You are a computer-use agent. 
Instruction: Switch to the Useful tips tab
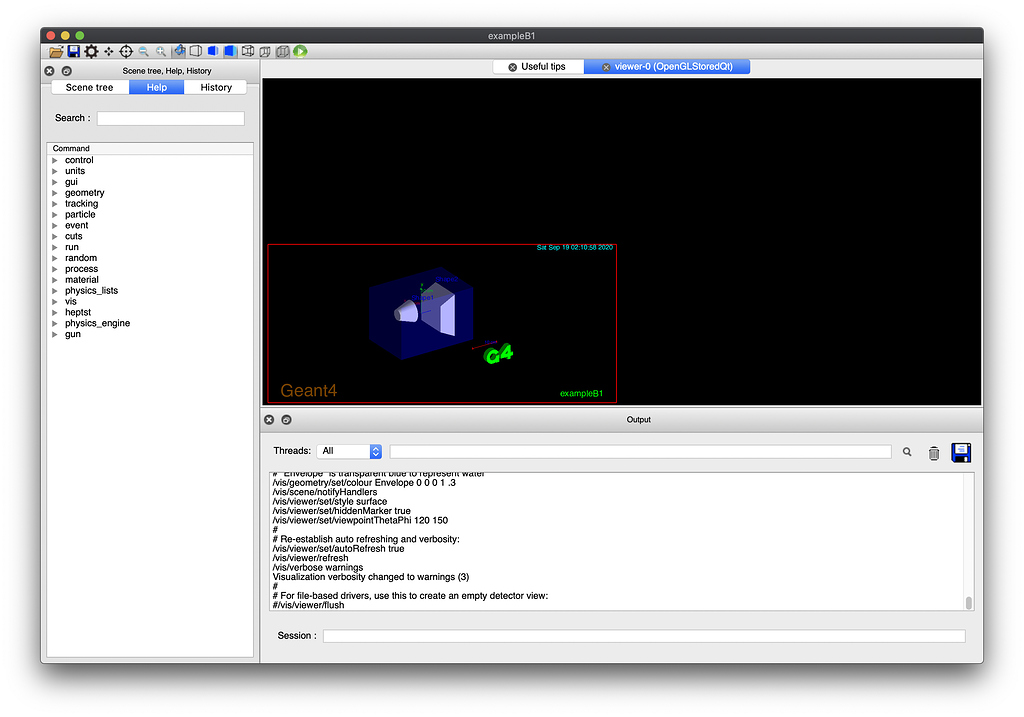pyautogui.click(x=537, y=67)
